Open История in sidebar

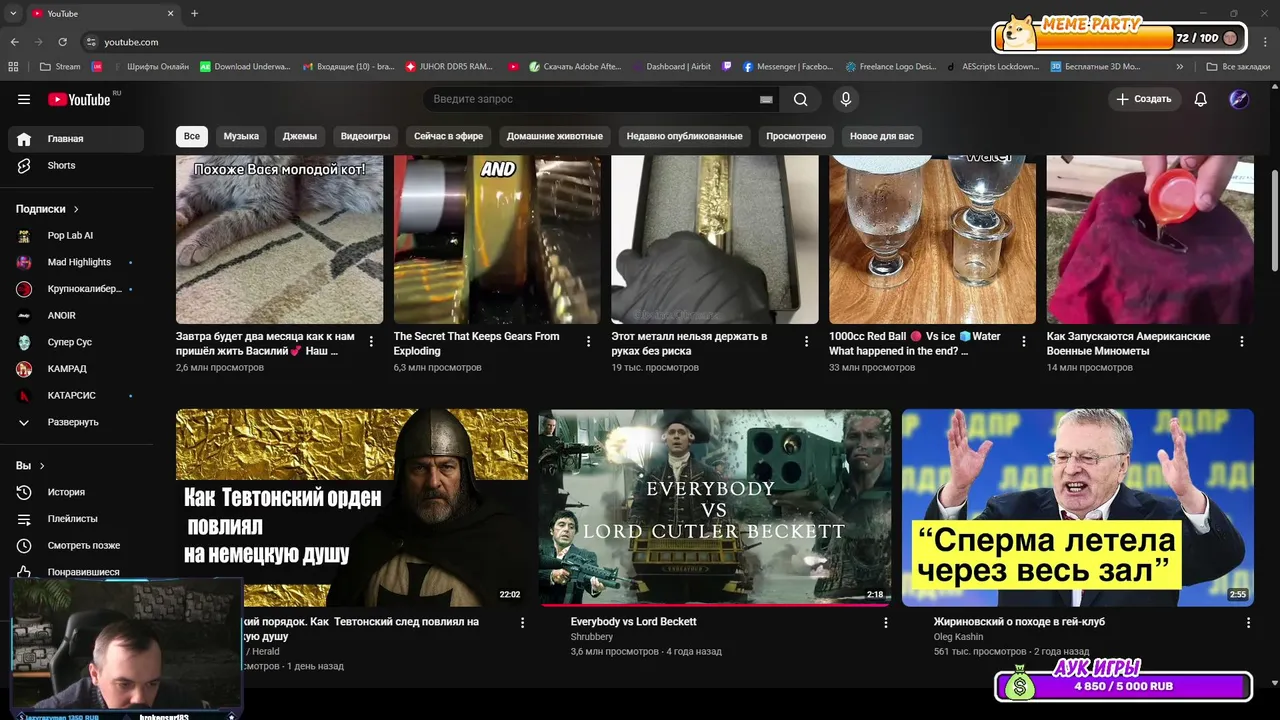point(76,492)
